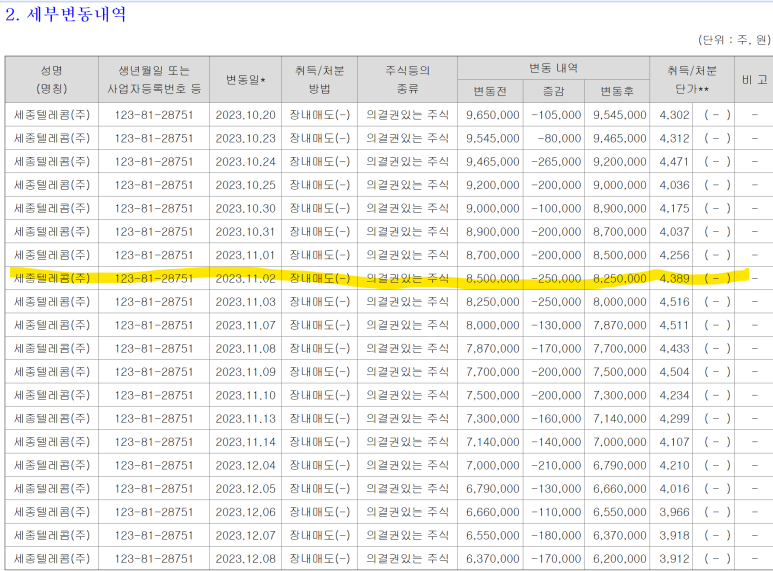Click the change amount -180,000
Image resolution: width=773 pixels, height=571 pixels.
pos(556,535)
